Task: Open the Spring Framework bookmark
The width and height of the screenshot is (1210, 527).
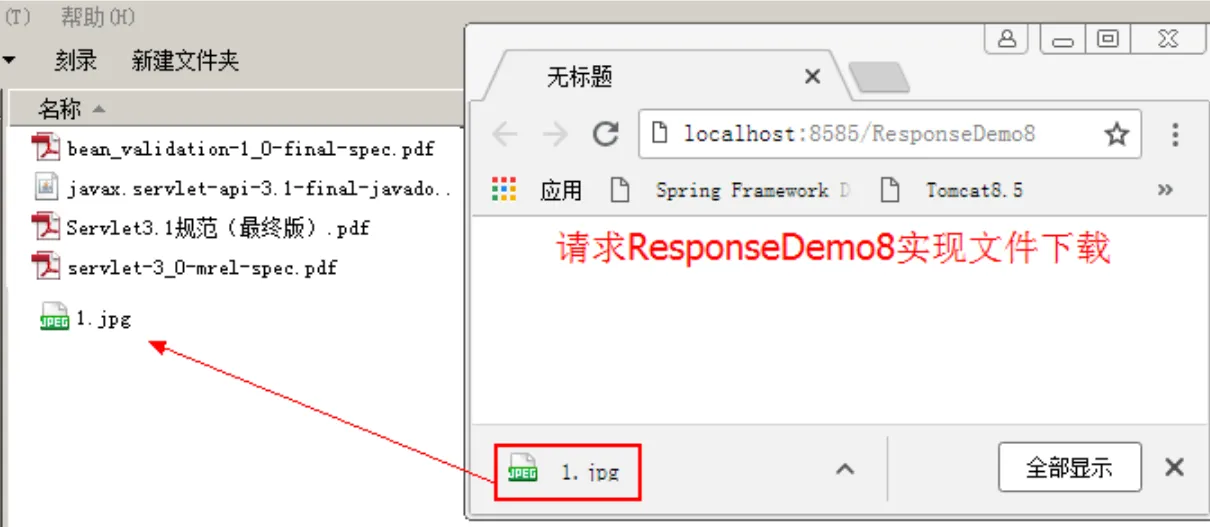Action: coord(730,190)
